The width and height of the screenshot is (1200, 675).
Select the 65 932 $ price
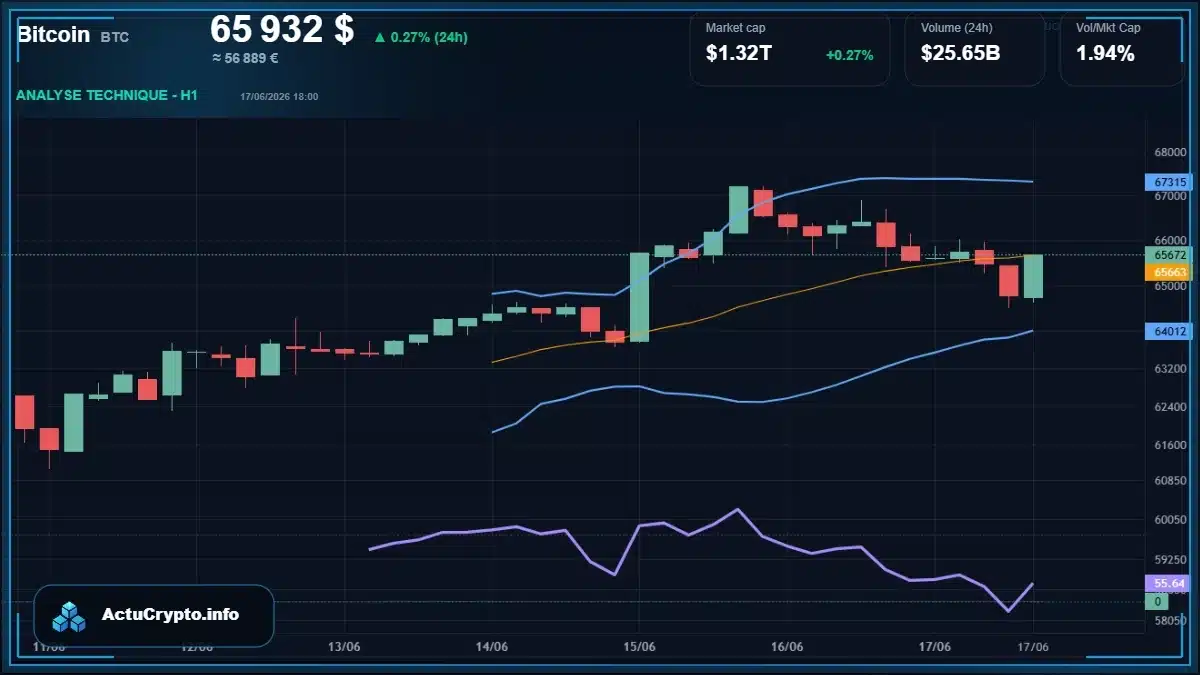tap(282, 29)
